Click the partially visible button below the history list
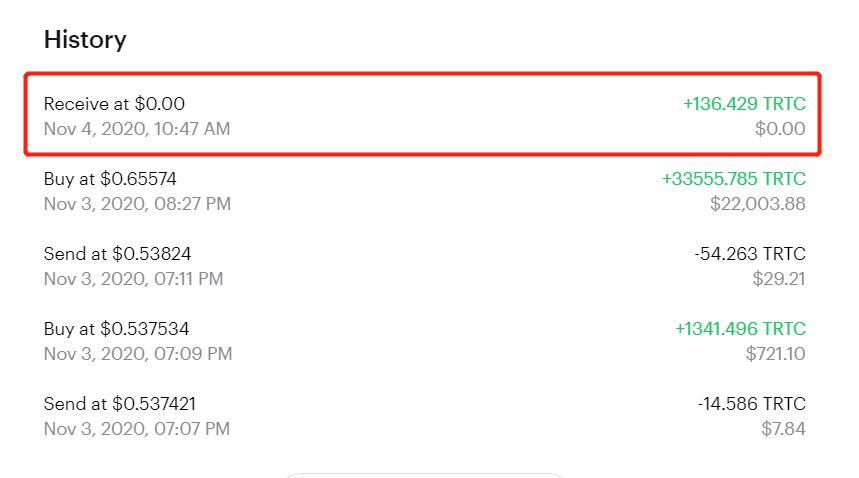This screenshot has width=859, height=478. 425,475
